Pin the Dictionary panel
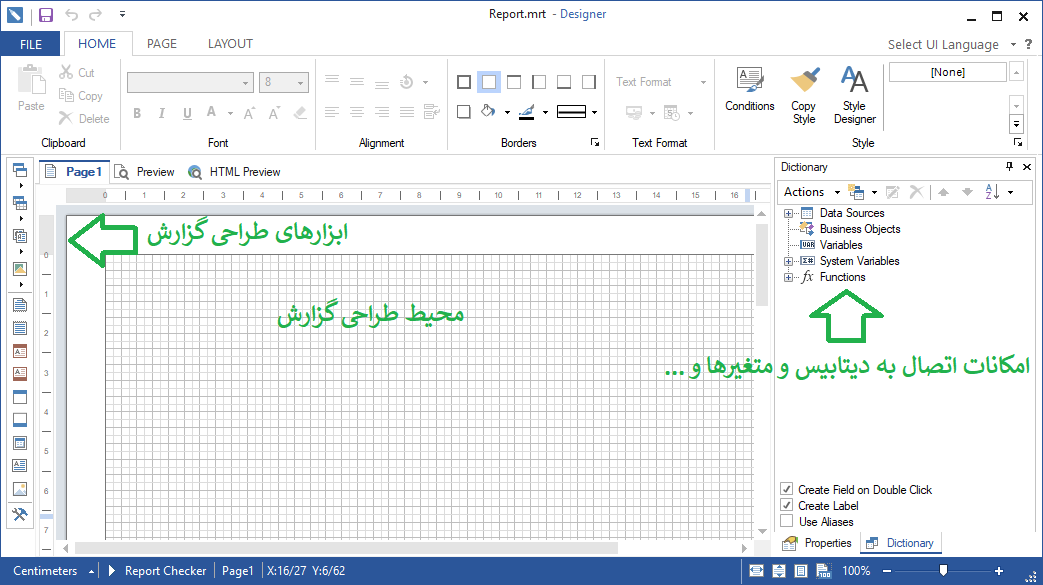Image resolution: width=1043 pixels, height=585 pixels. tap(1009, 166)
